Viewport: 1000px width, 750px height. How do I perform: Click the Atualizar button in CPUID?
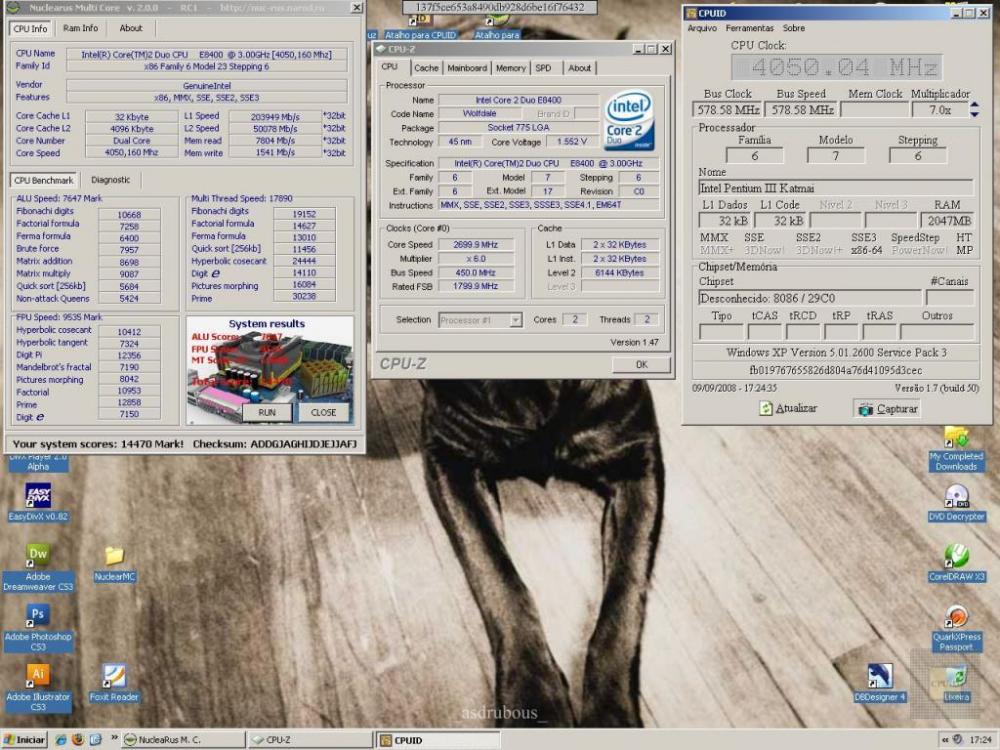tap(789, 408)
